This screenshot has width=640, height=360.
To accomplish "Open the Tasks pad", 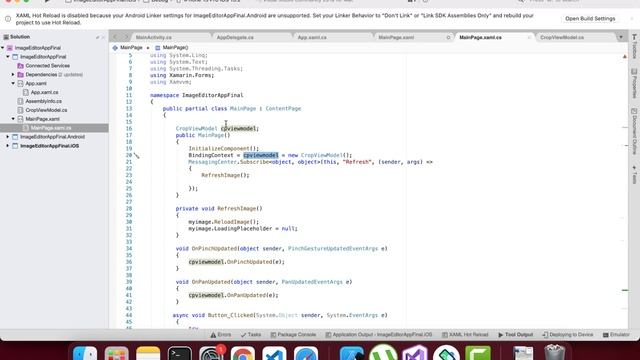I will point(251,335).
